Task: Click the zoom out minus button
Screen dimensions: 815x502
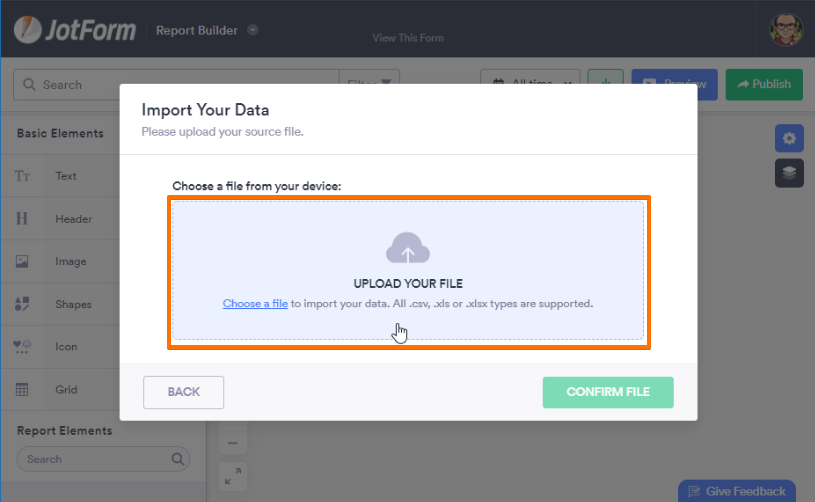Action: (x=232, y=442)
